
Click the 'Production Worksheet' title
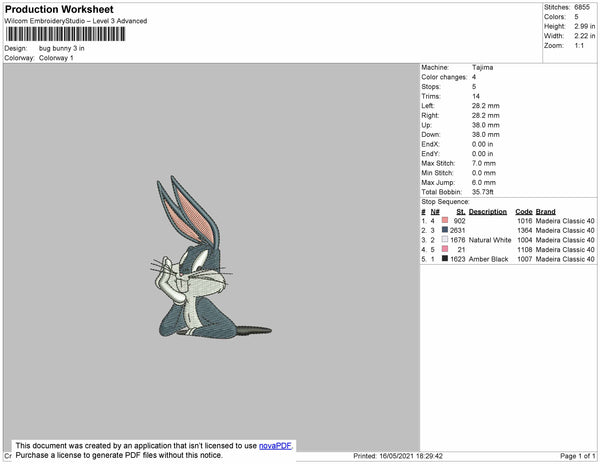(59, 9)
